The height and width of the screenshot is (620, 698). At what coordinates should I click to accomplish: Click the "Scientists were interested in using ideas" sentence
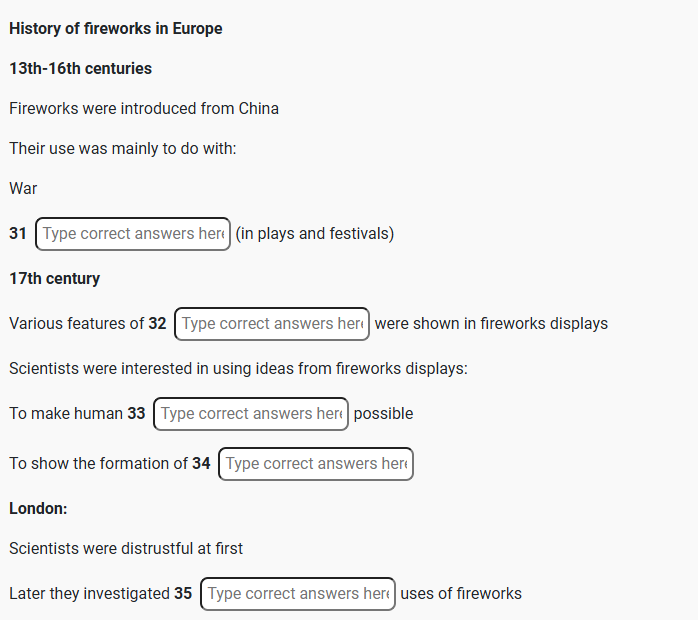click(x=238, y=368)
